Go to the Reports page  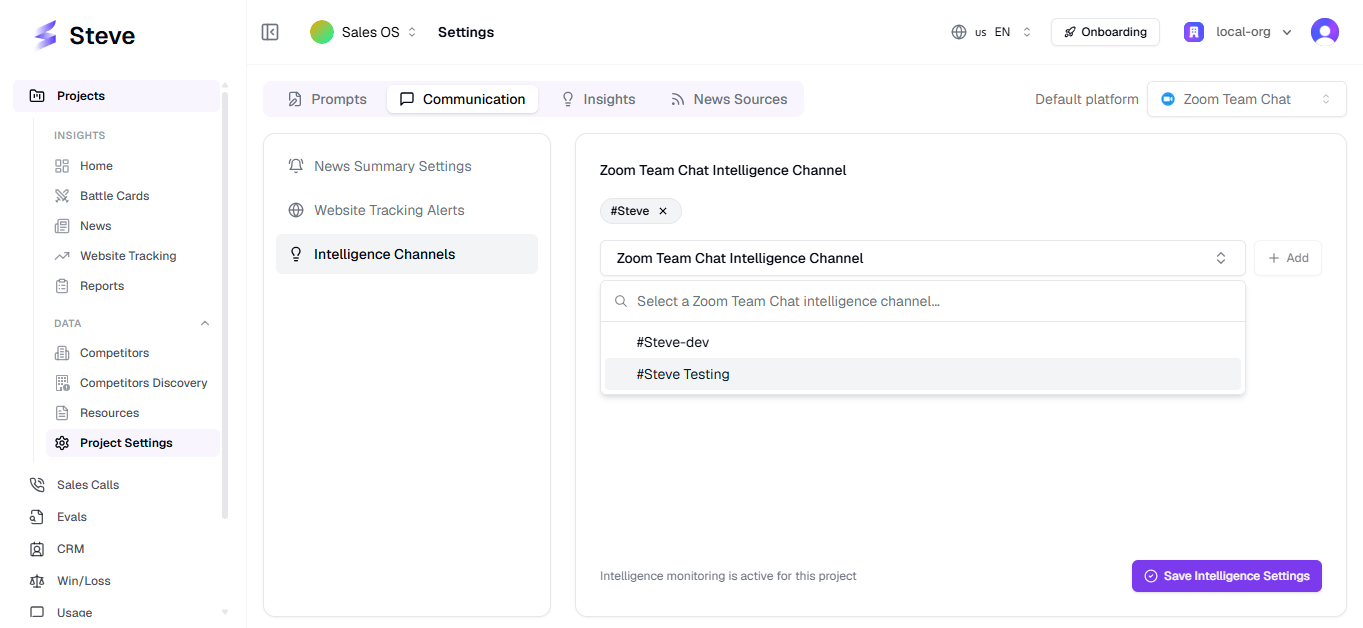click(132, 286)
